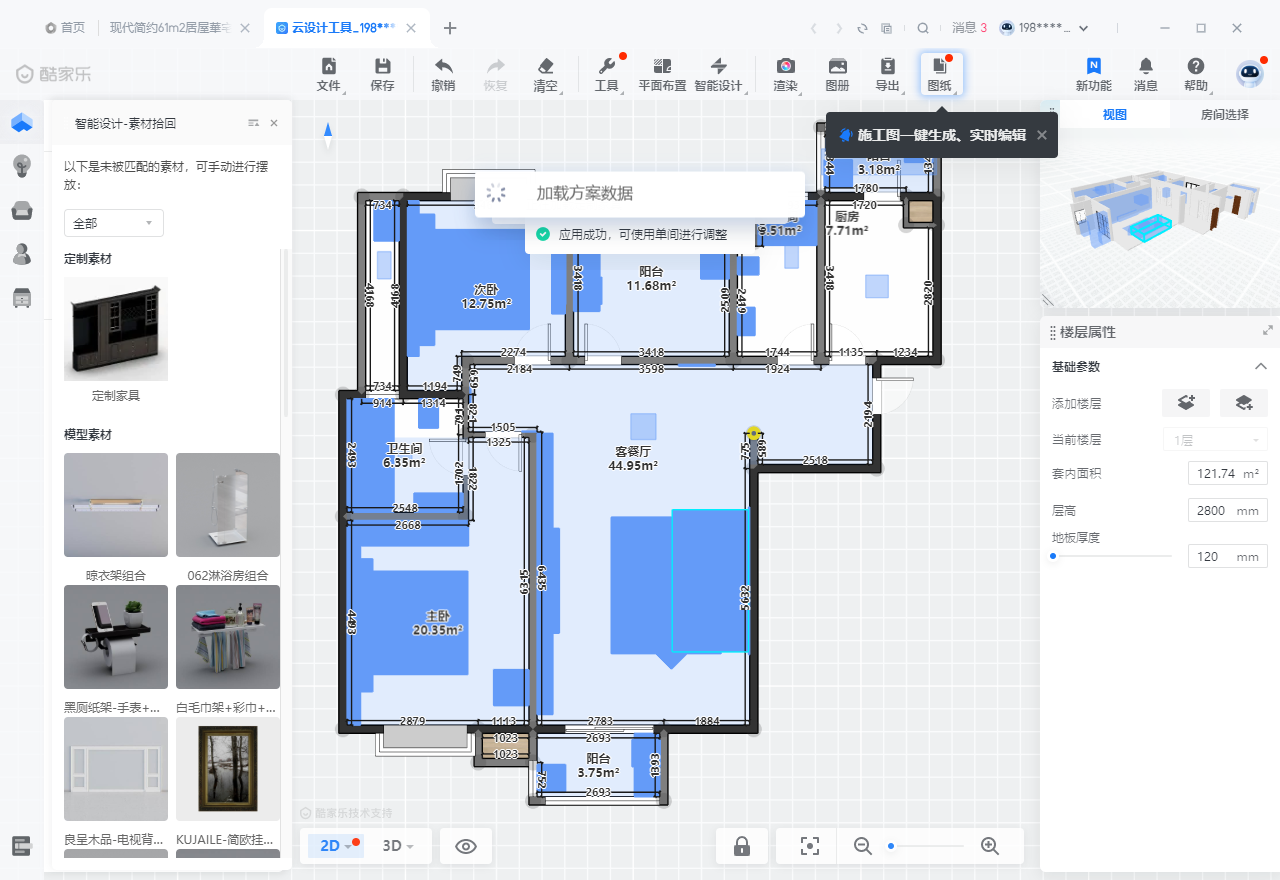Open the lightbulb inspiration sidebar icon
1280x880 pixels.
pyautogui.click(x=22, y=167)
